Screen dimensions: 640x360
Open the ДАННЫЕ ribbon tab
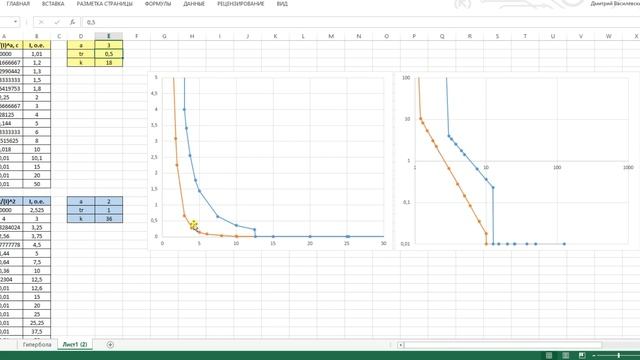[x=194, y=4]
